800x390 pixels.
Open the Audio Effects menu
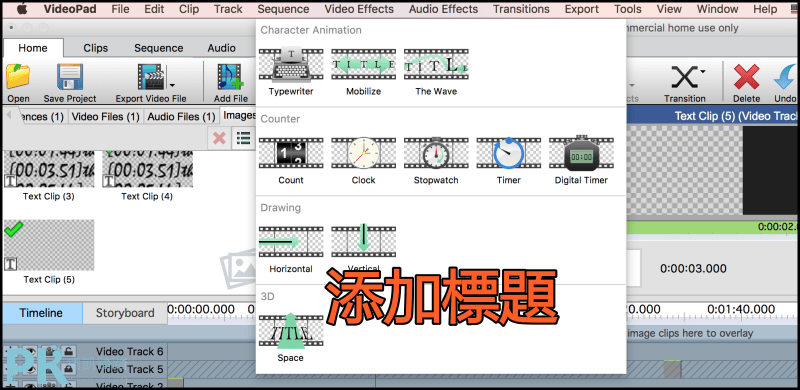pos(443,9)
